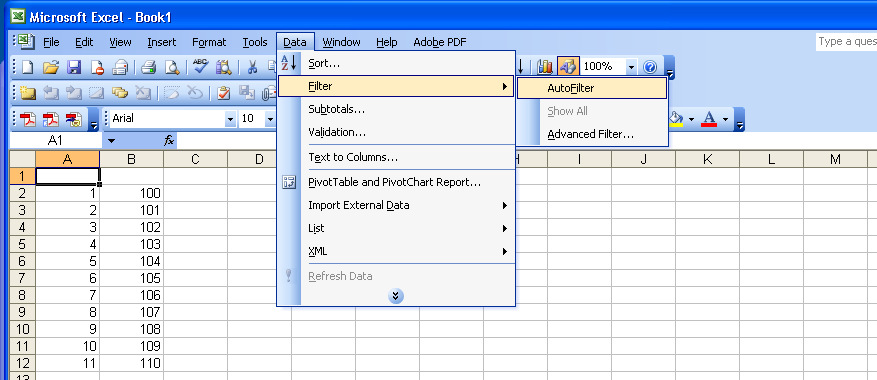Open the Name Box dropdown arrow
The height and width of the screenshot is (380, 877).
[x=111, y=140]
